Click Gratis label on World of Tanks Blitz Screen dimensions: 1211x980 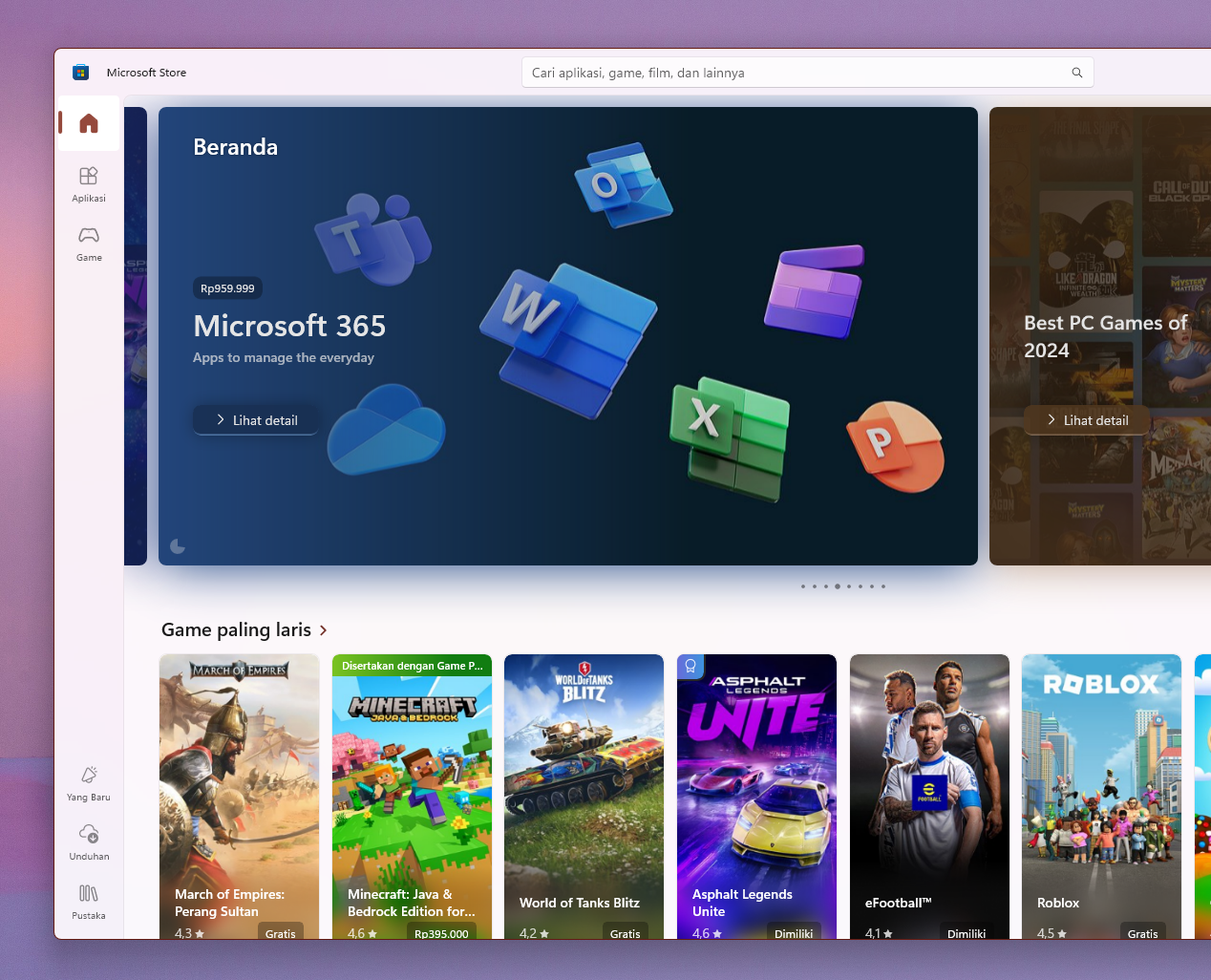625,933
